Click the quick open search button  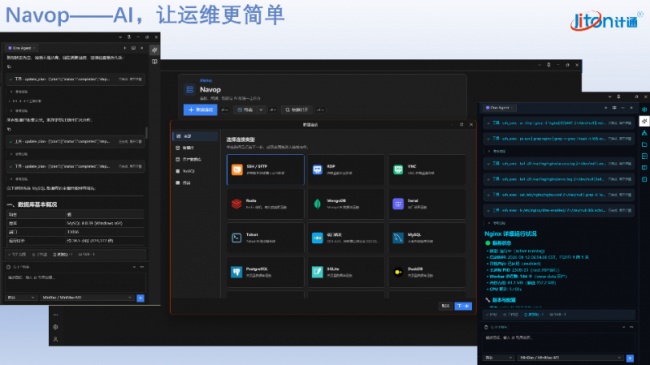coord(297,110)
